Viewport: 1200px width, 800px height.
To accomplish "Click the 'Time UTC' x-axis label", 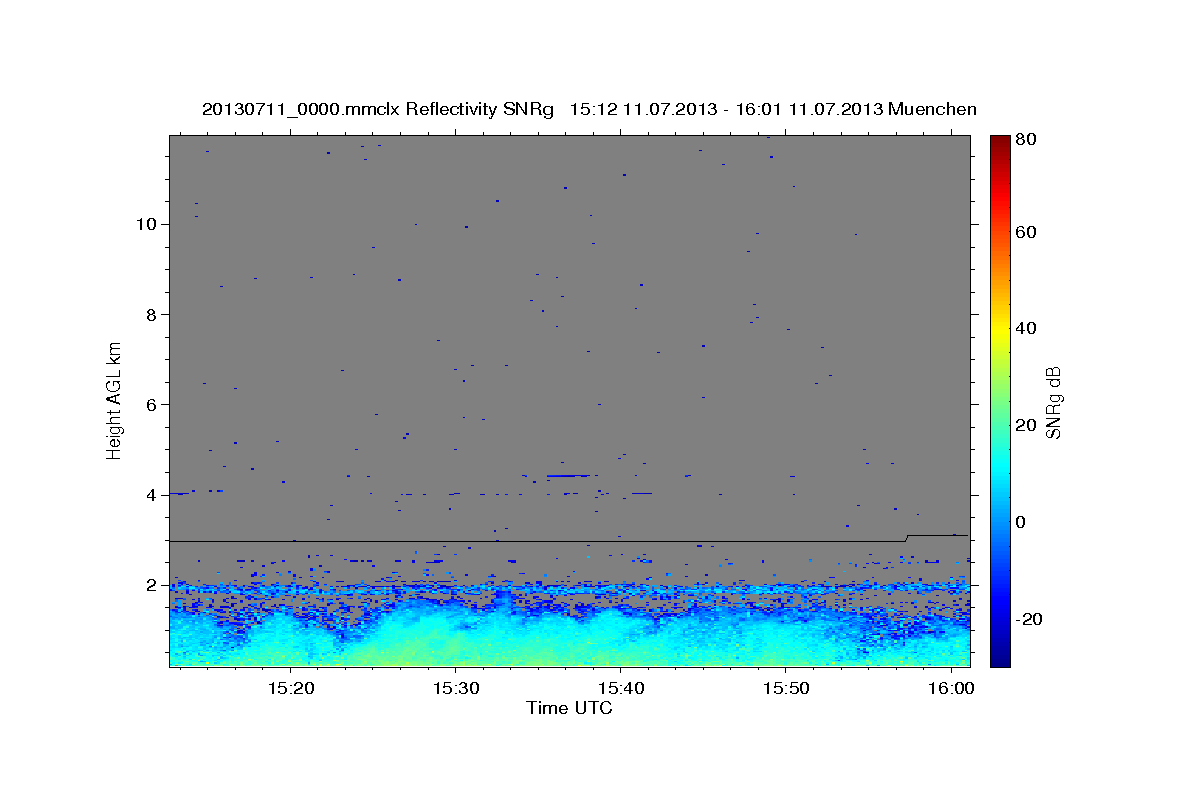I will coord(569,709).
